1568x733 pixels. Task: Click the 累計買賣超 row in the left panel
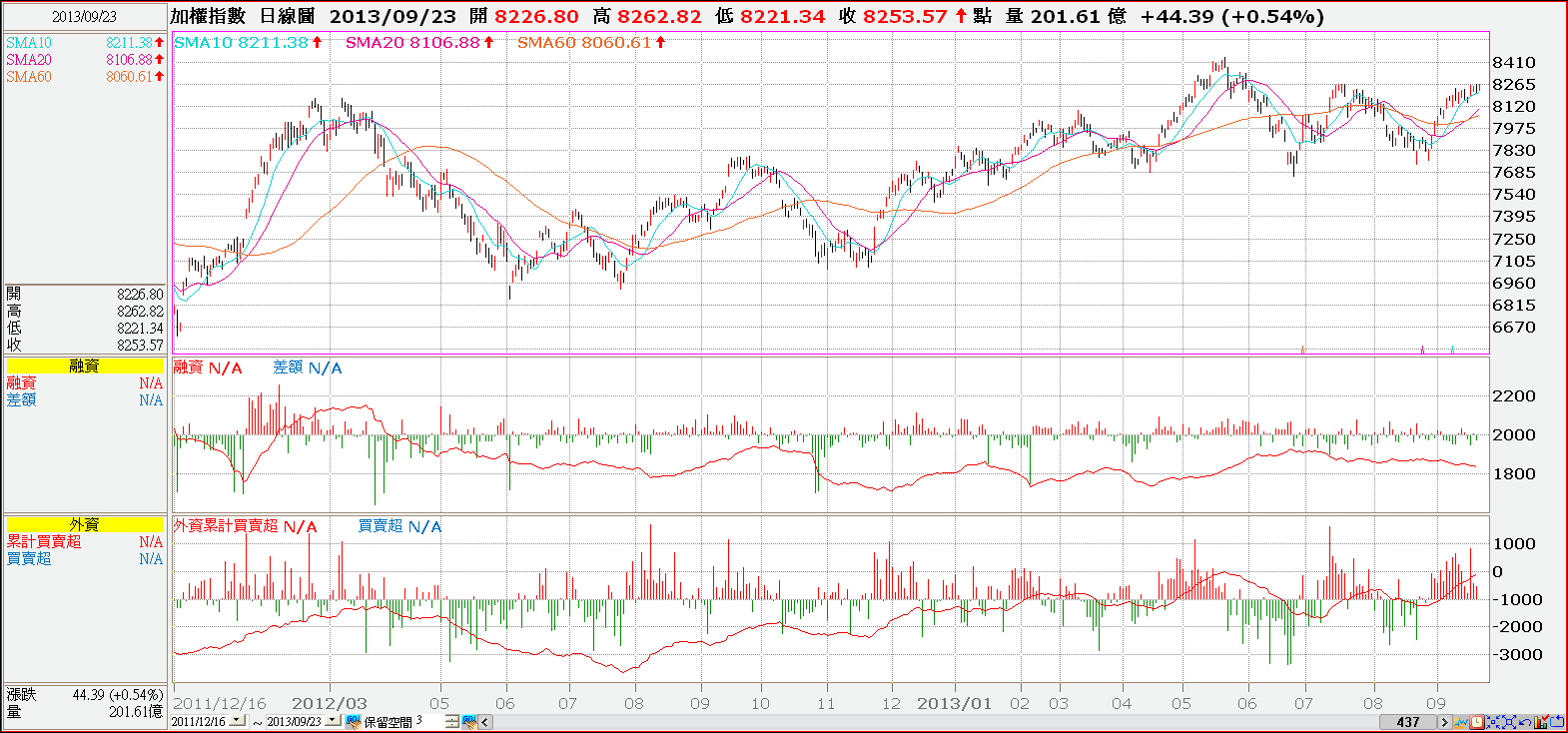click(x=85, y=542)
